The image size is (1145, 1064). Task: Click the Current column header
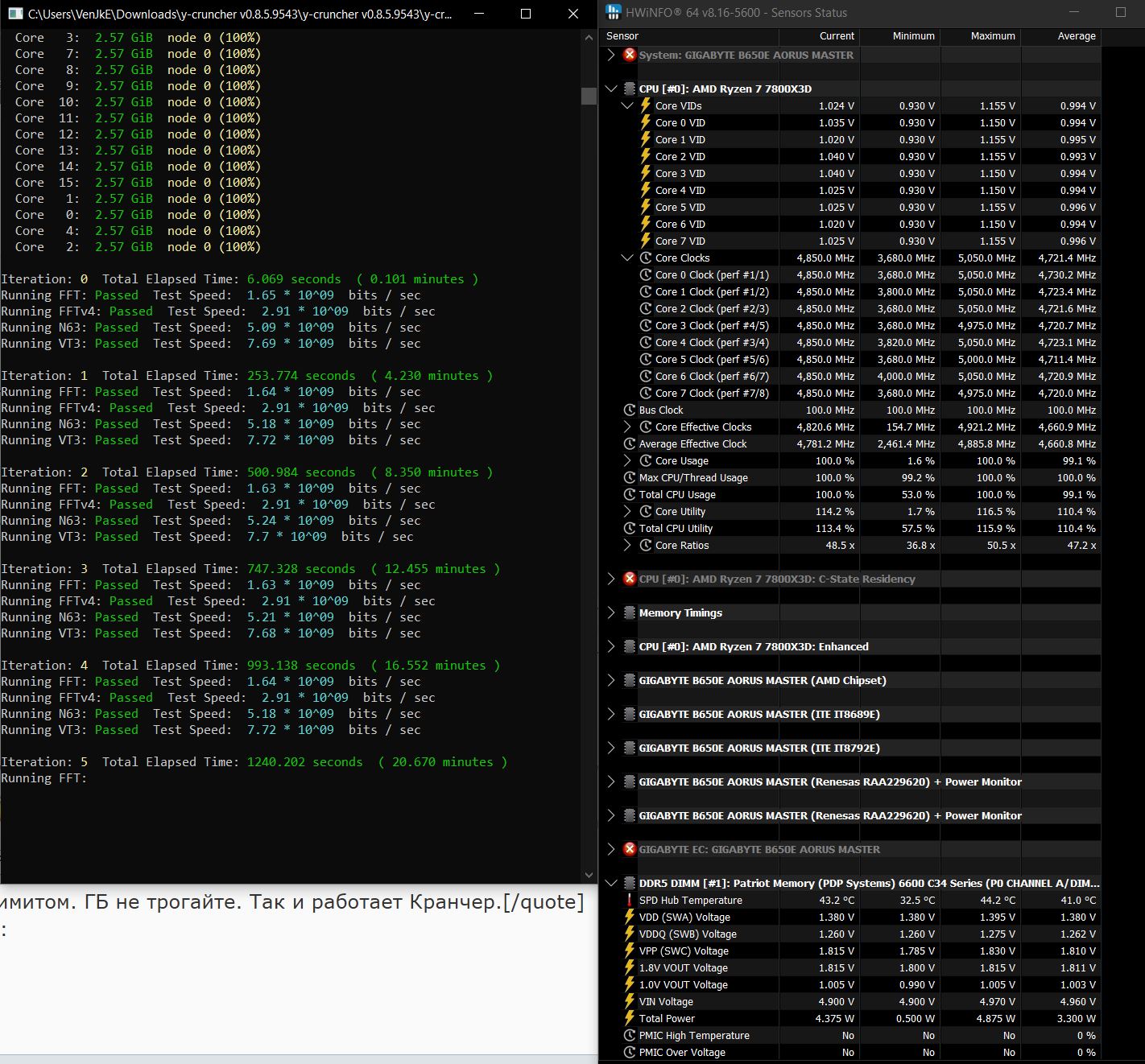point(819,36)
